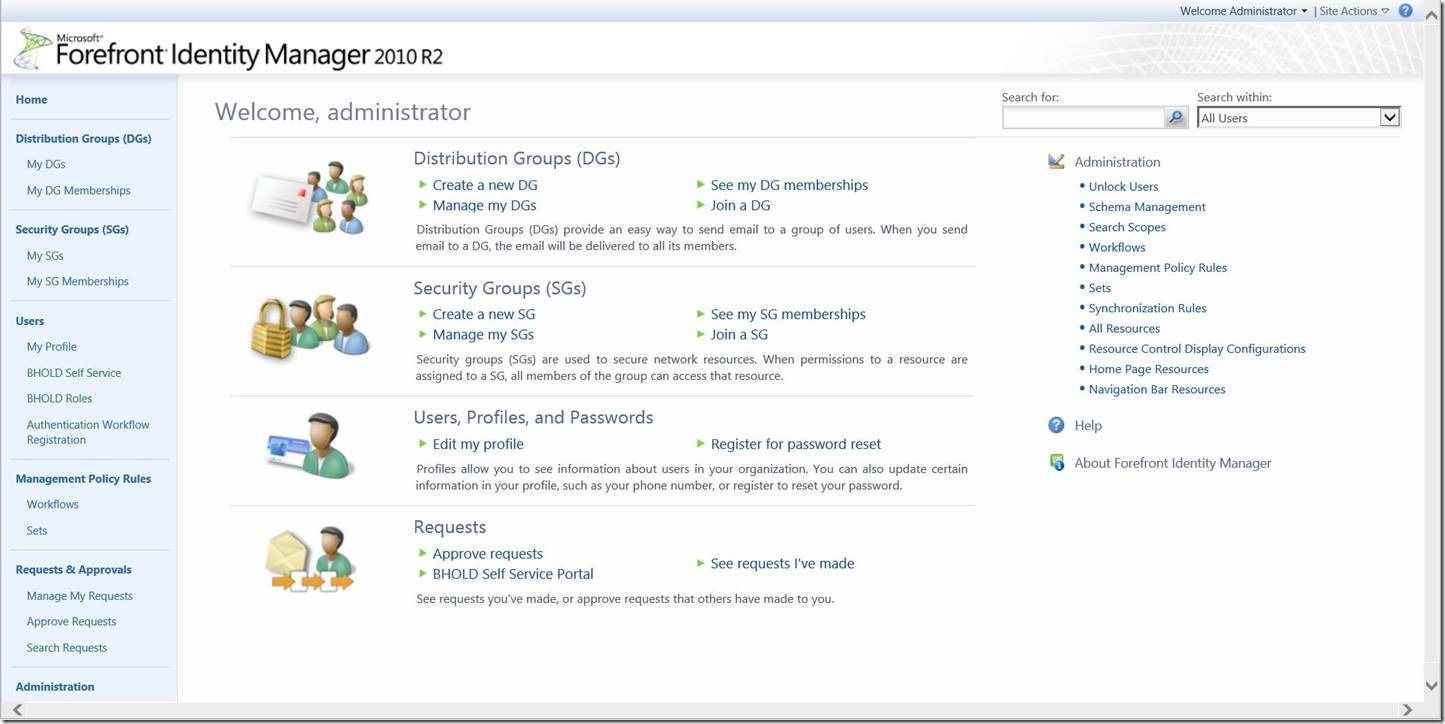Click the Edit my profile link
Viewport: 1445px width, 724px height.
click(478, 444)
